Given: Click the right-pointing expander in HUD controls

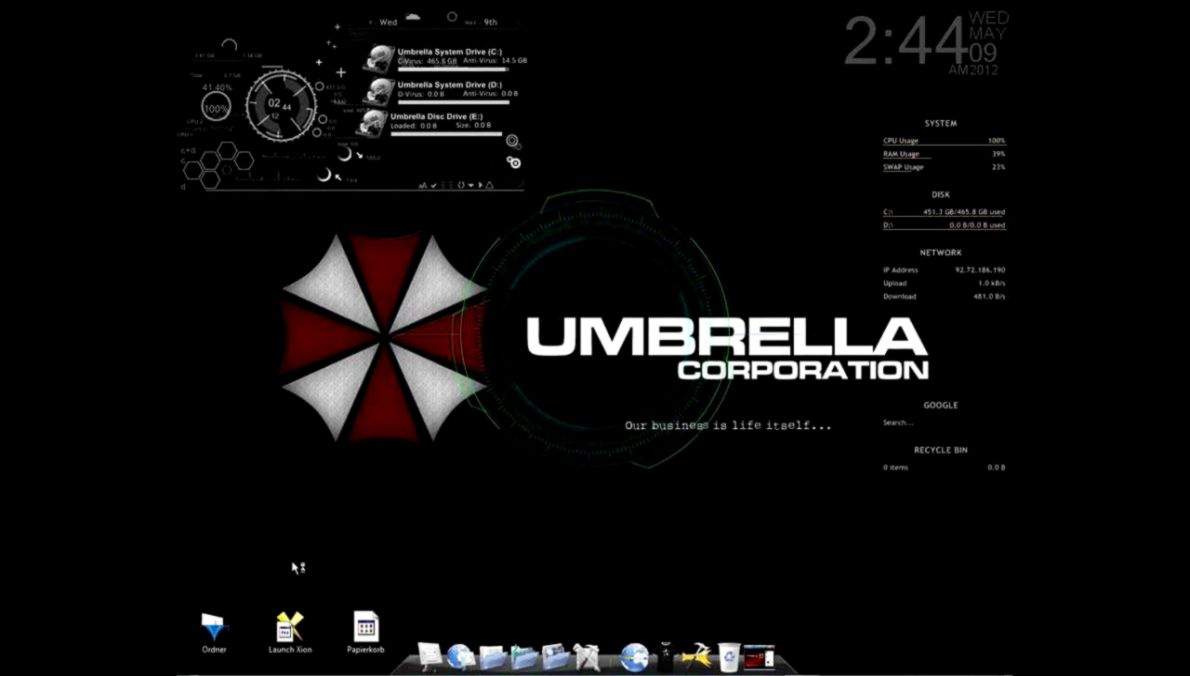Looking at the screenshot, I should pyautogui.click(x=481, y=185).
